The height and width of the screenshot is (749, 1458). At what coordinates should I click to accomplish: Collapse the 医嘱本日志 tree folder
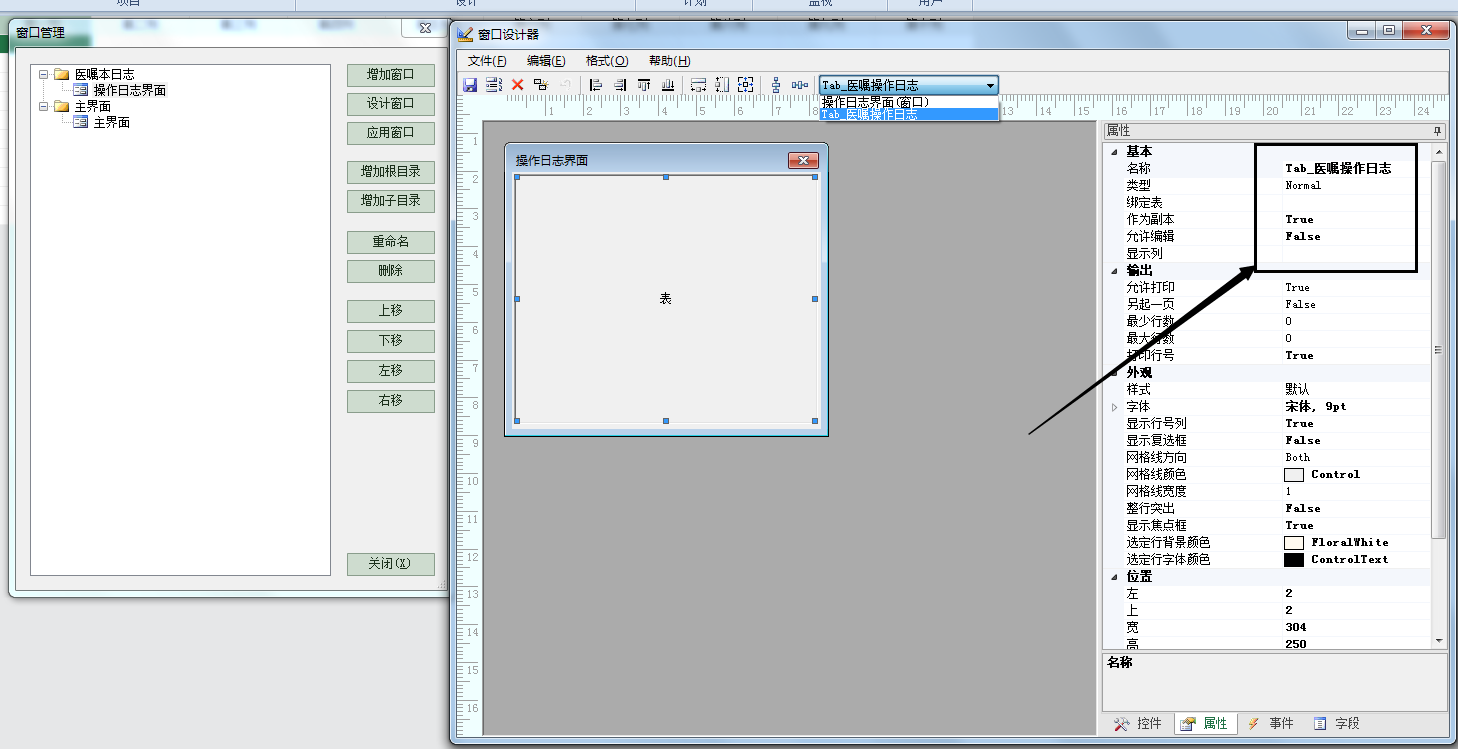pyautogui.click(x=44, y=75)
